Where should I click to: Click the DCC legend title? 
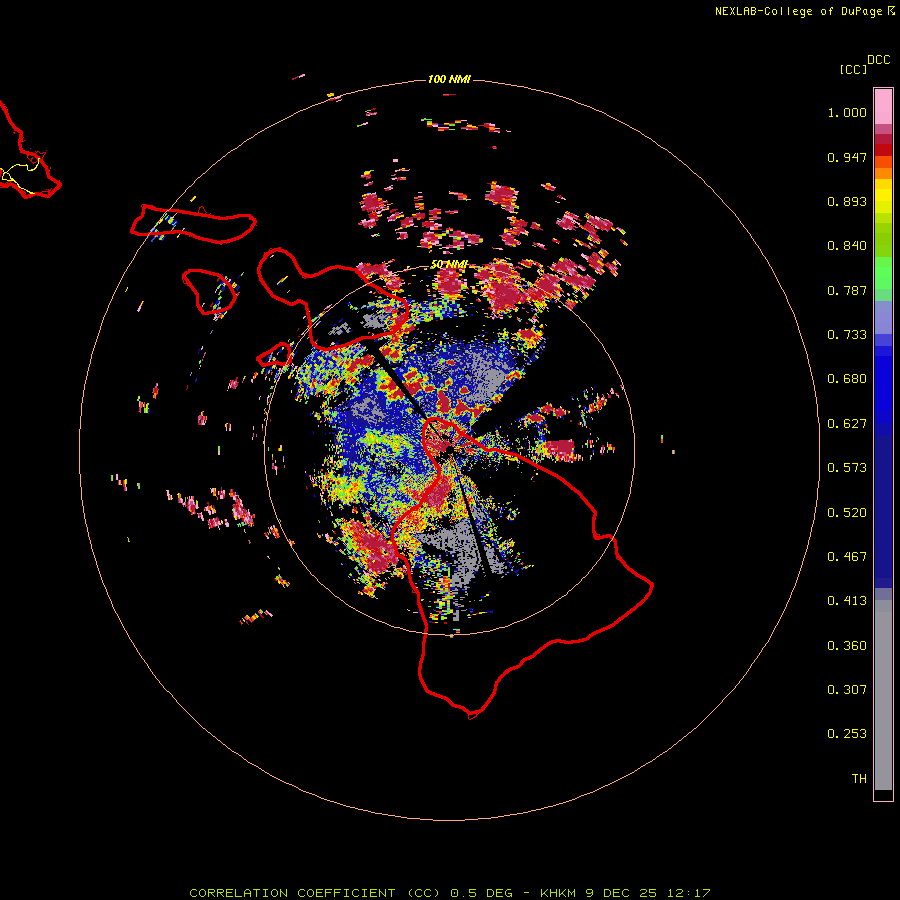(x=879, y=60)
